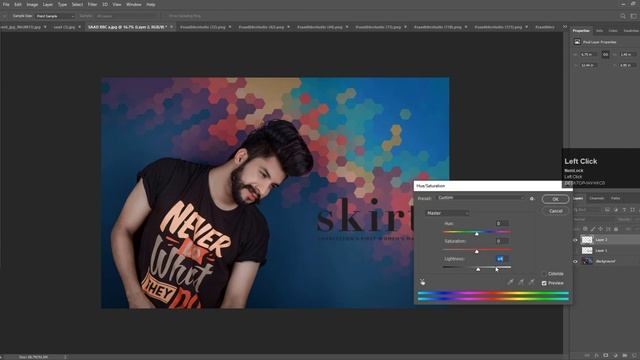
Task: Select the on-image adjustment hand tool
Action: 422,282
